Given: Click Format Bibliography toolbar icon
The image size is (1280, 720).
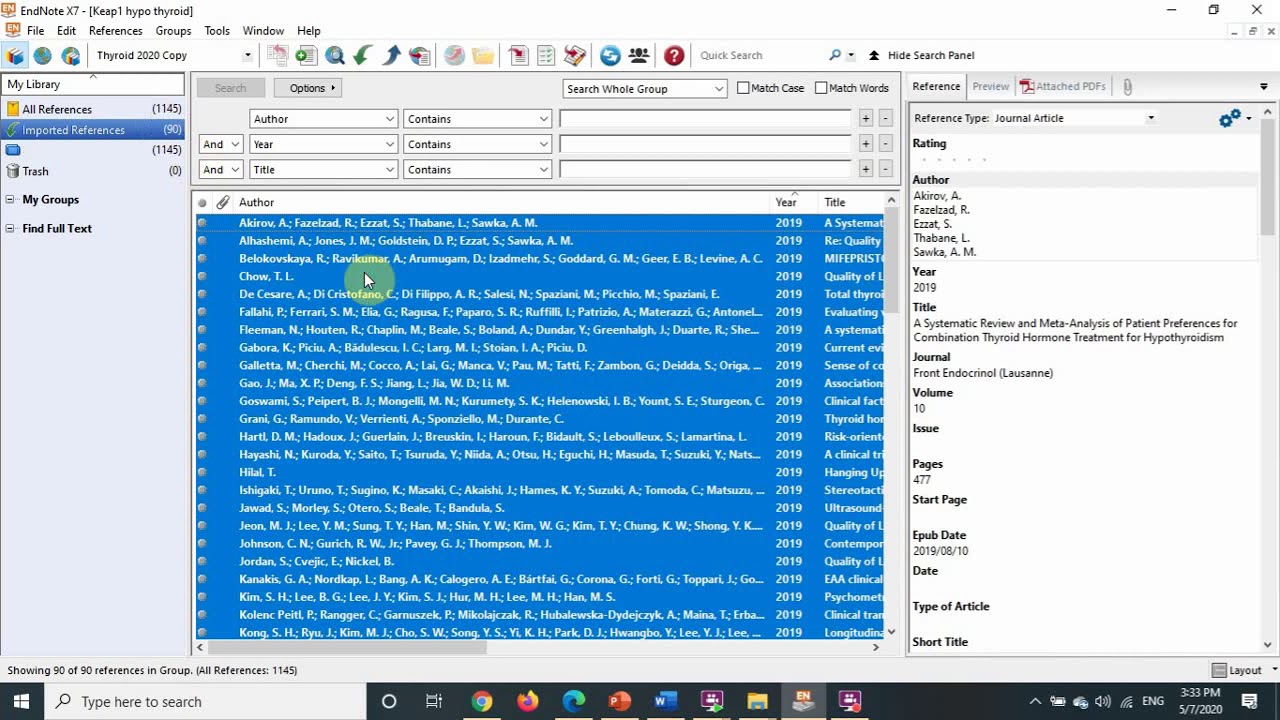Looking at the screenshot, I should [546, 56].
